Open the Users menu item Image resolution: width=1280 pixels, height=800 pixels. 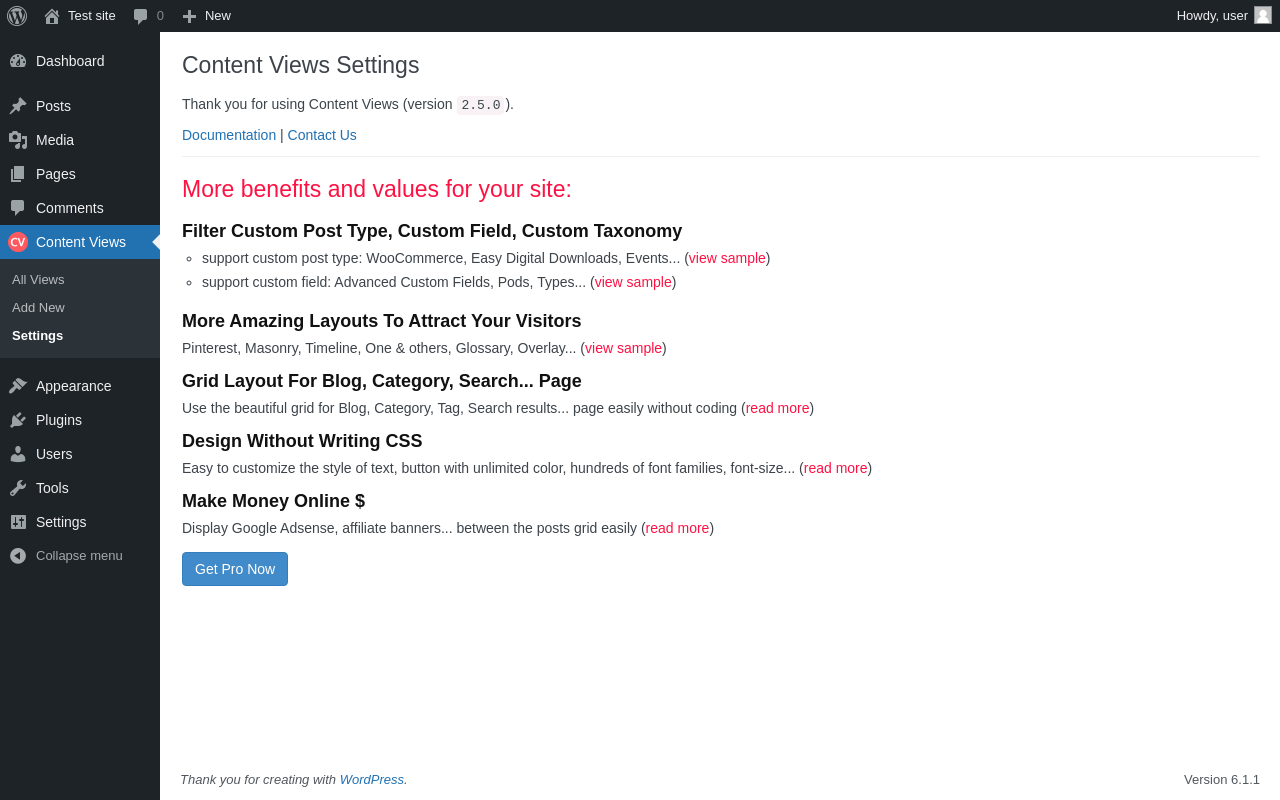tap(80, 454)
